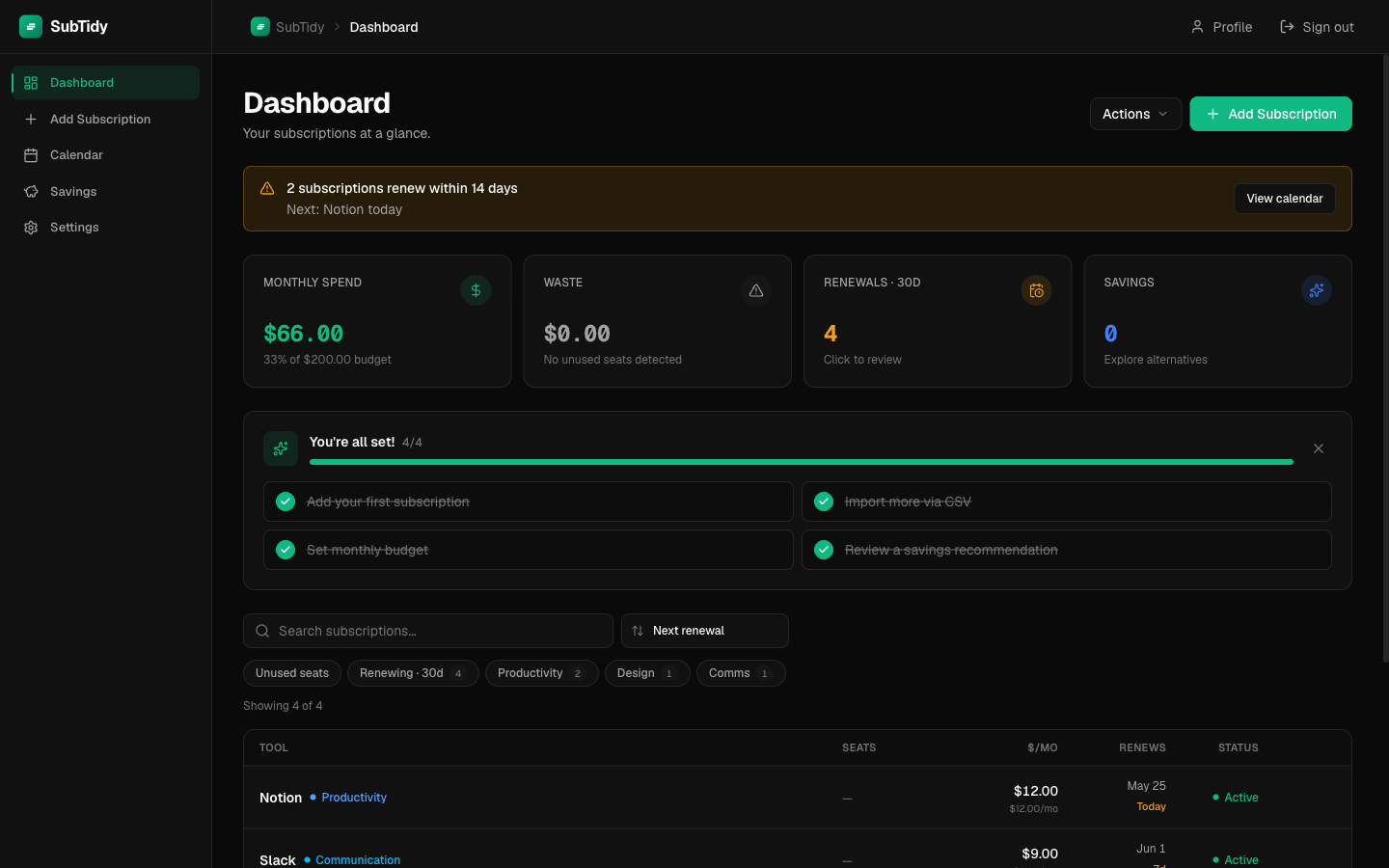Click the renewal warning triangle icon
The width and height of the screenshot is (1389, 868).
click(x=267, y=188)
